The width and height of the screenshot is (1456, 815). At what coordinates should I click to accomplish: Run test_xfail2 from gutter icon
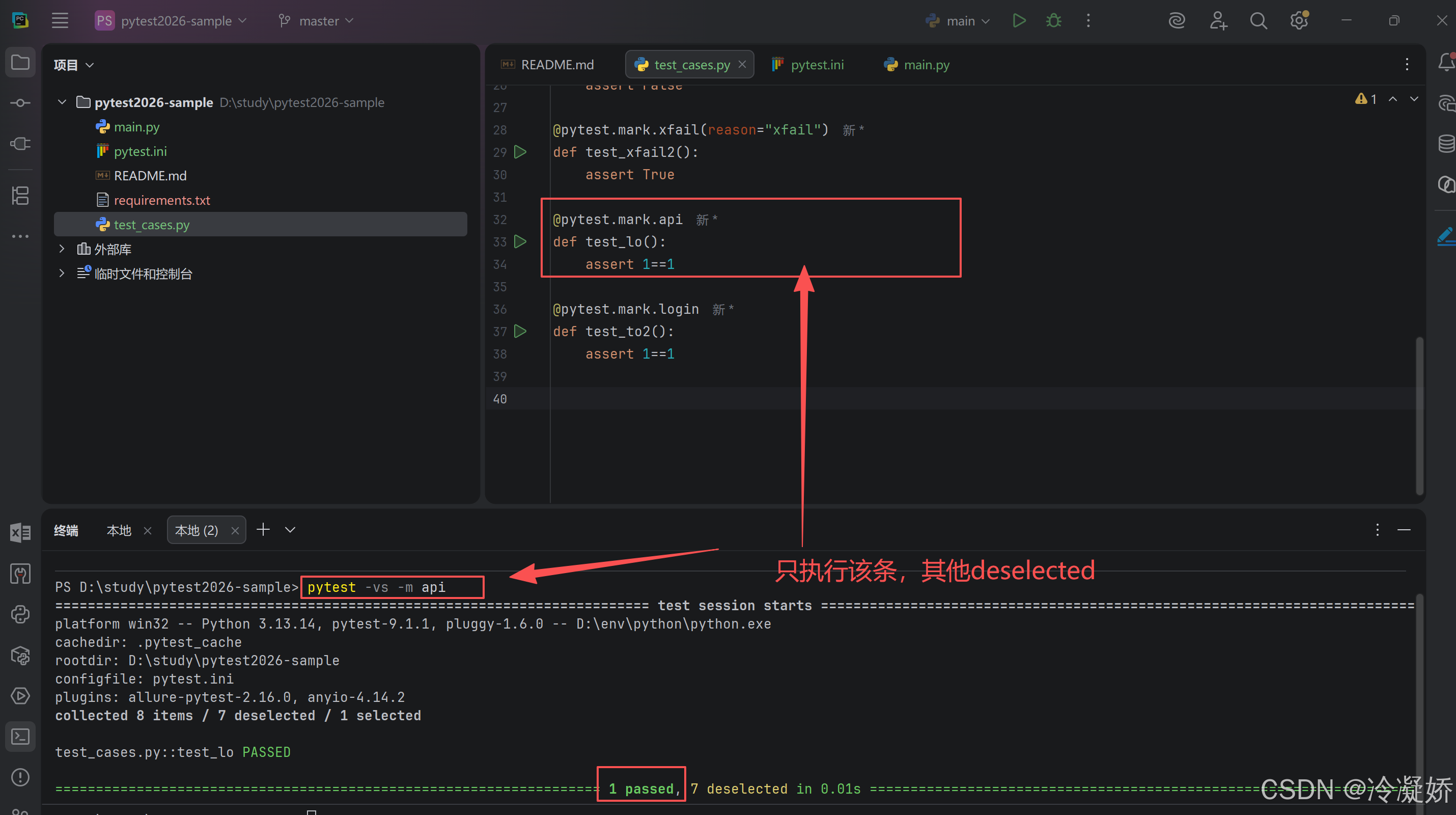[x=520, y=152]
